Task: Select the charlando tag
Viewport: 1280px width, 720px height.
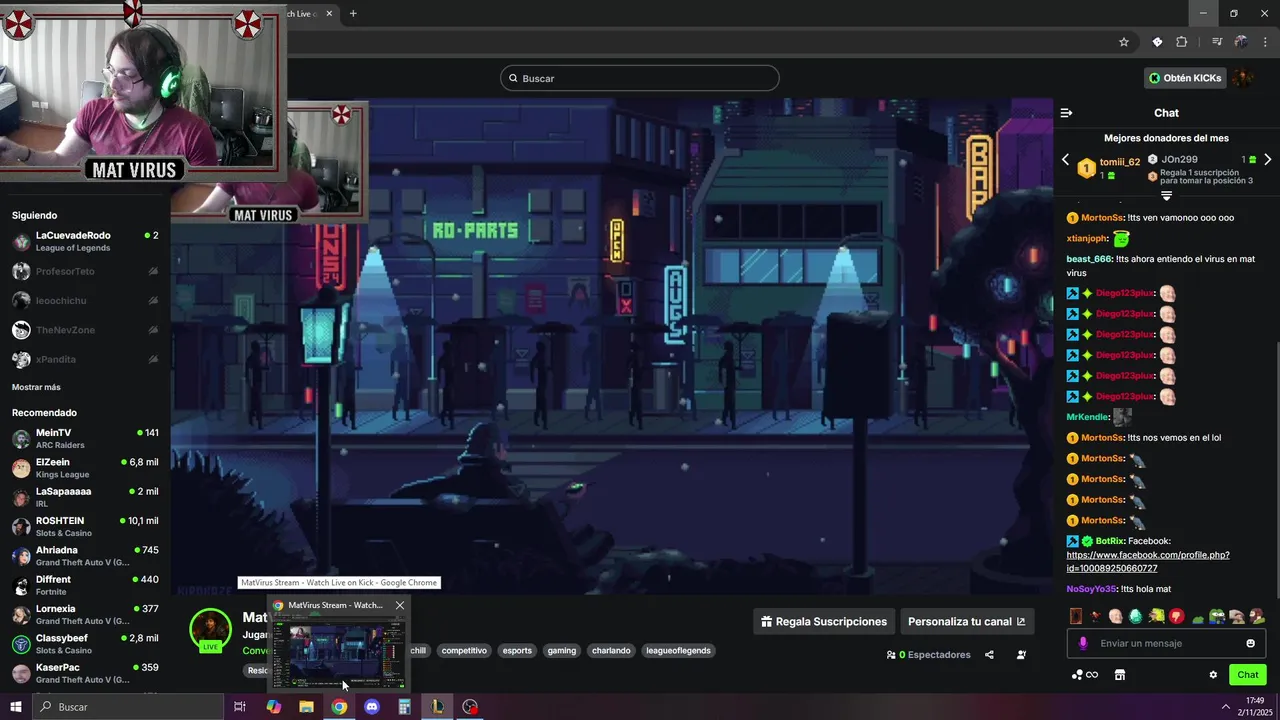Action: 611,650
